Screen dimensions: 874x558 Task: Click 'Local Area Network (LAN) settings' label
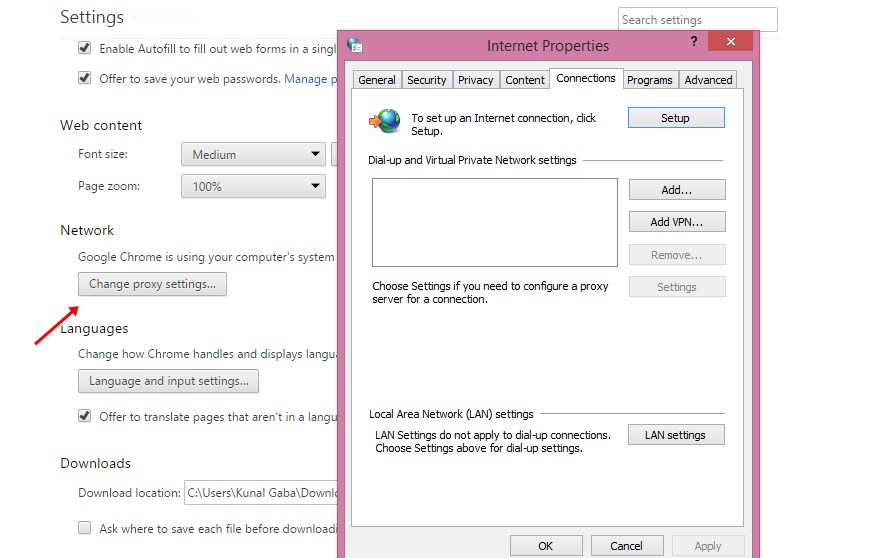tap(451, 414)
